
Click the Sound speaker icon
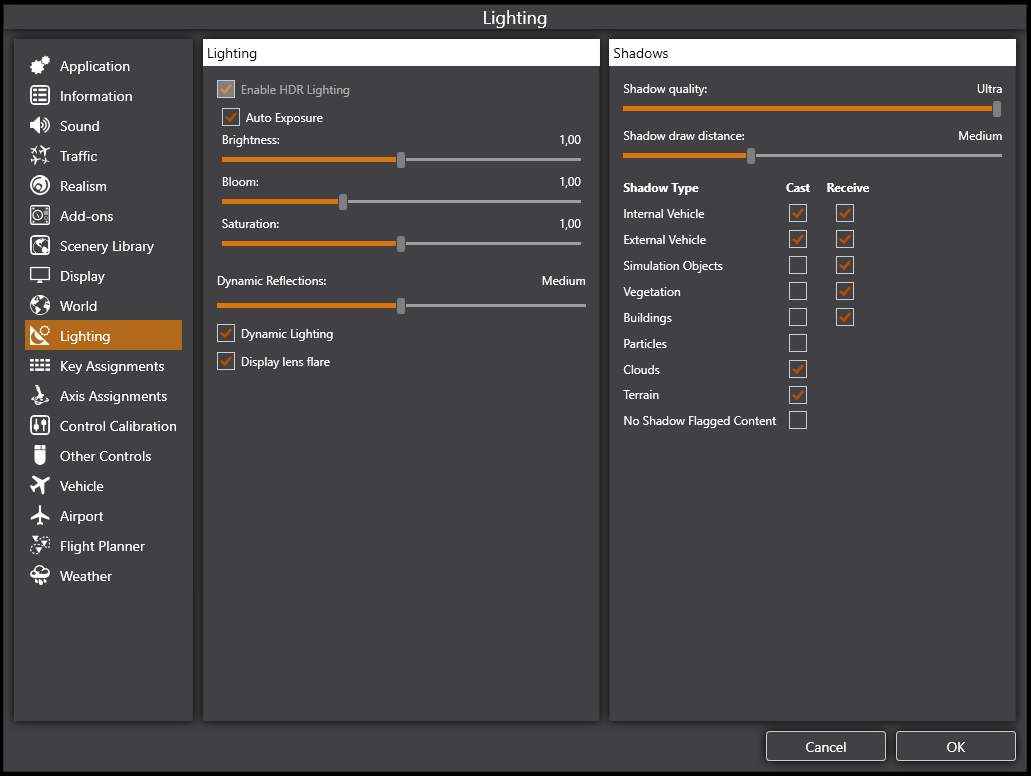(40, 126)
